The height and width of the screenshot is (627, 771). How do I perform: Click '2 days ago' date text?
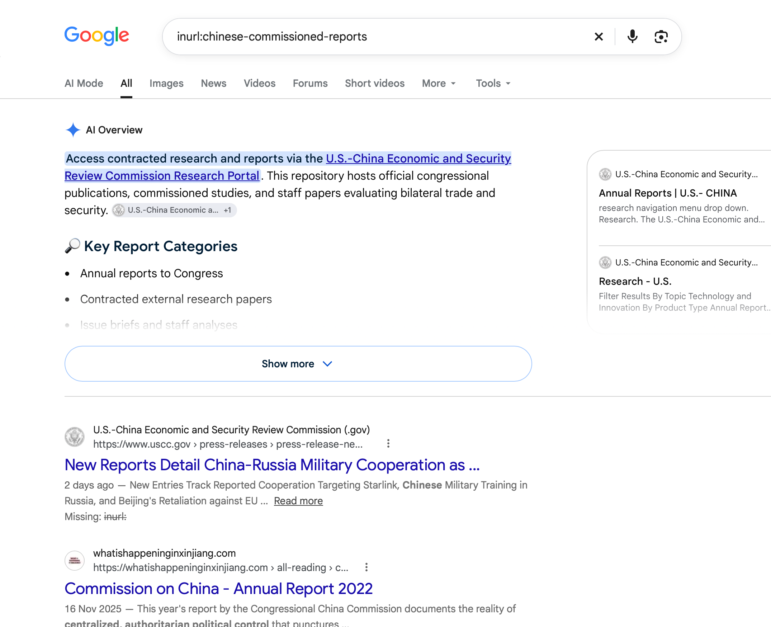click(x=89, y=485)
